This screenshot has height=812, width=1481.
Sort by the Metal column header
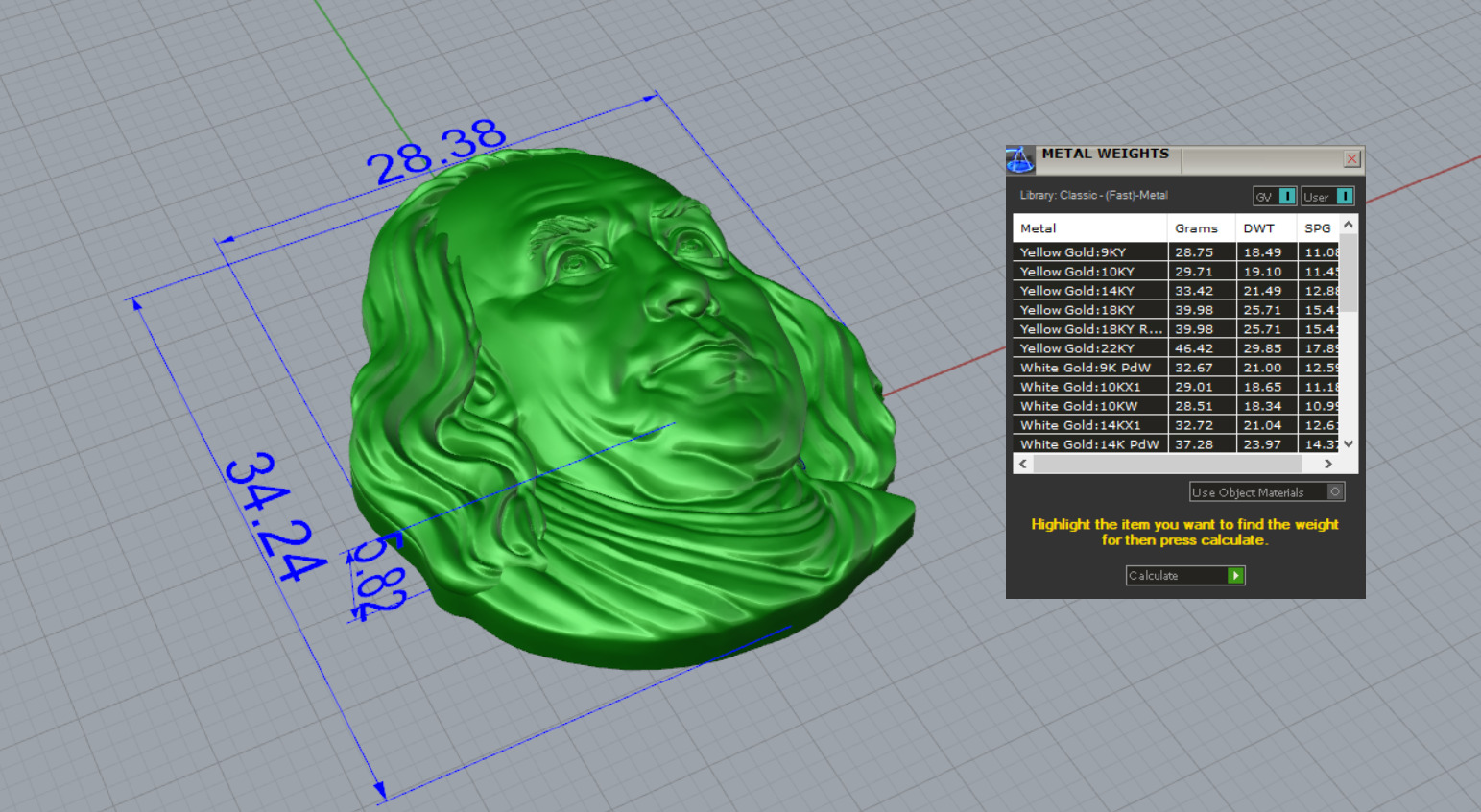coord(1090,228)
